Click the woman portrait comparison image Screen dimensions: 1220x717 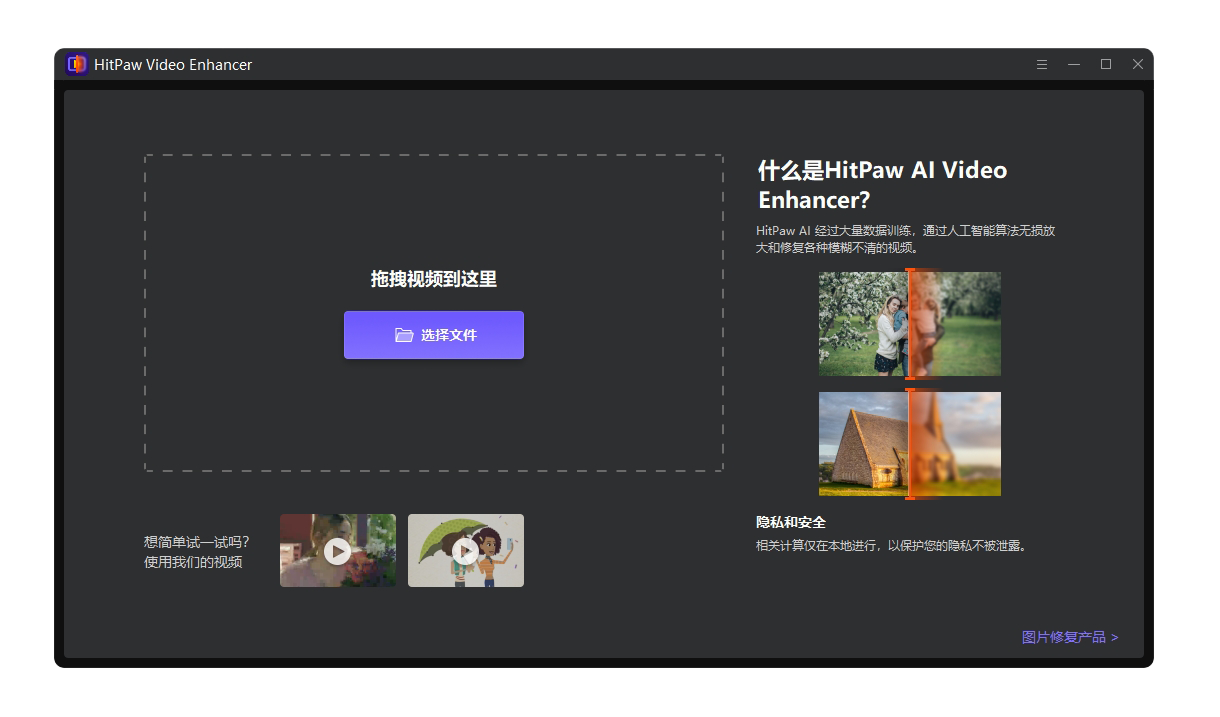tap(909, 324)
